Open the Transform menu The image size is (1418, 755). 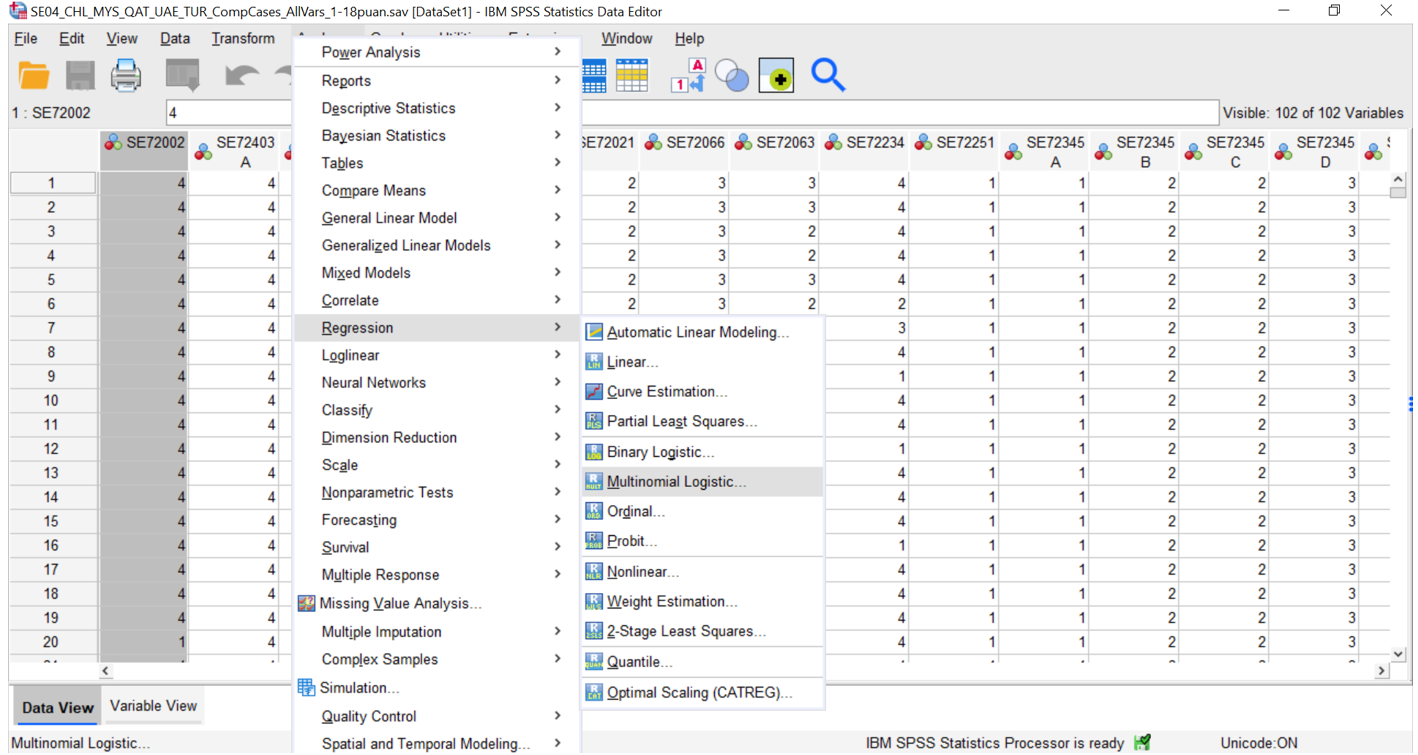pos(243,38)
